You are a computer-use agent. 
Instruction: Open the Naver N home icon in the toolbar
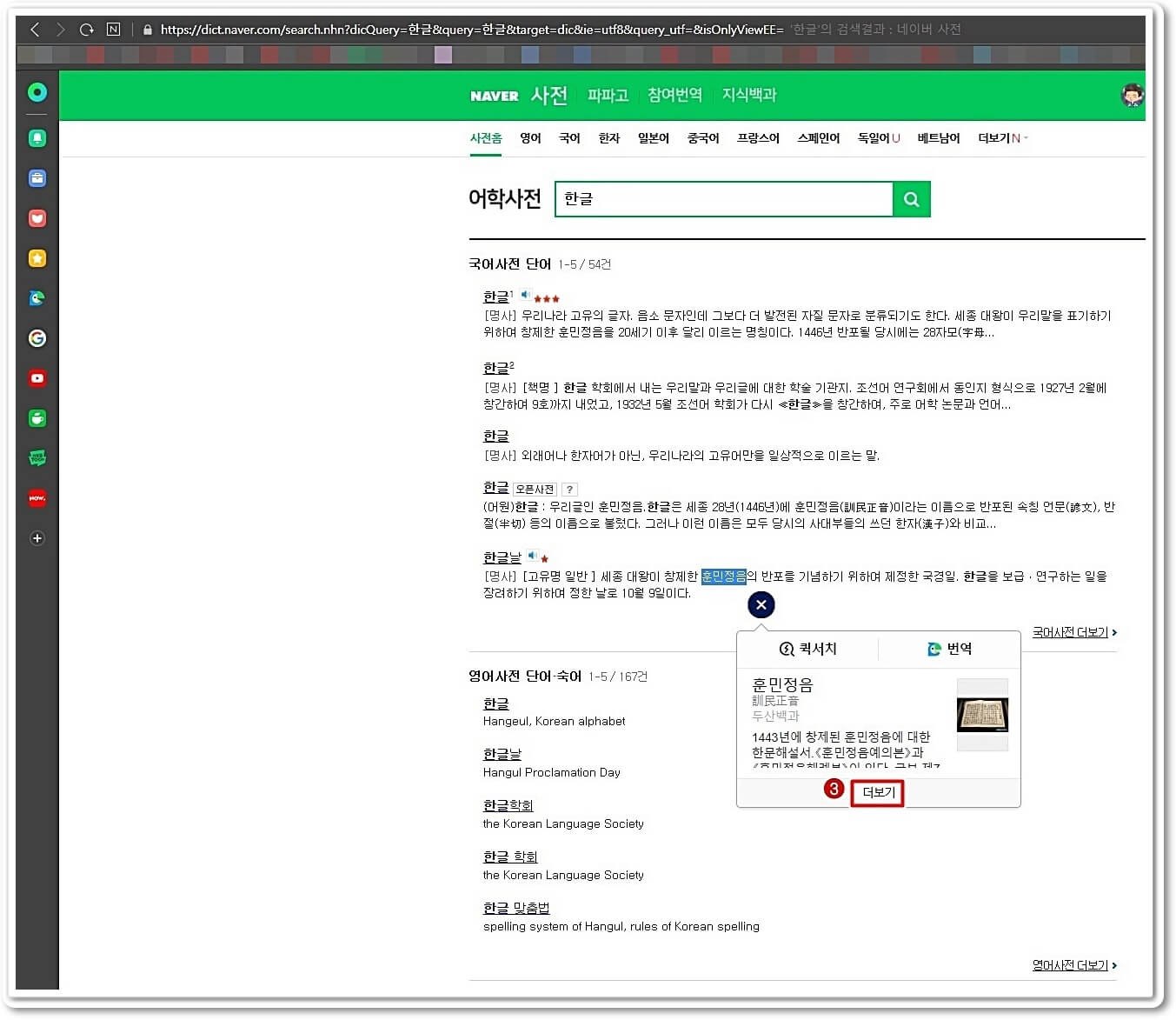tap(113, 30)
